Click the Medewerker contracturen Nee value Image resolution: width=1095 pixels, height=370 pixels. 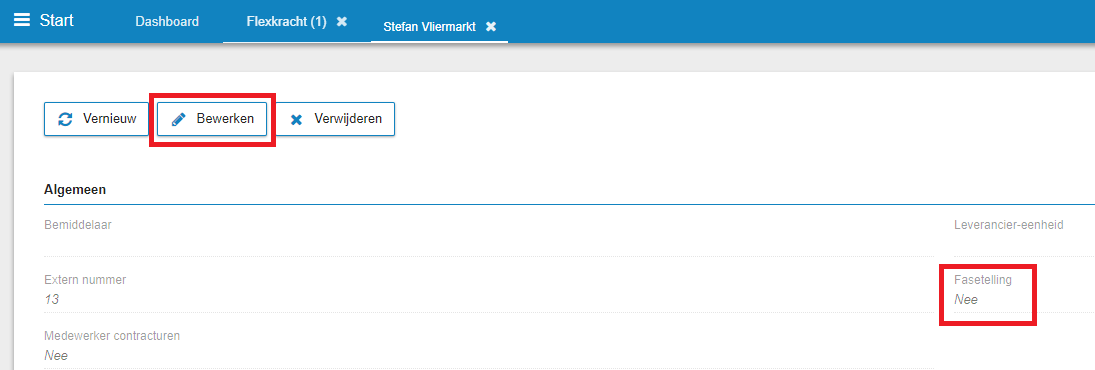[x=56, y=355]
